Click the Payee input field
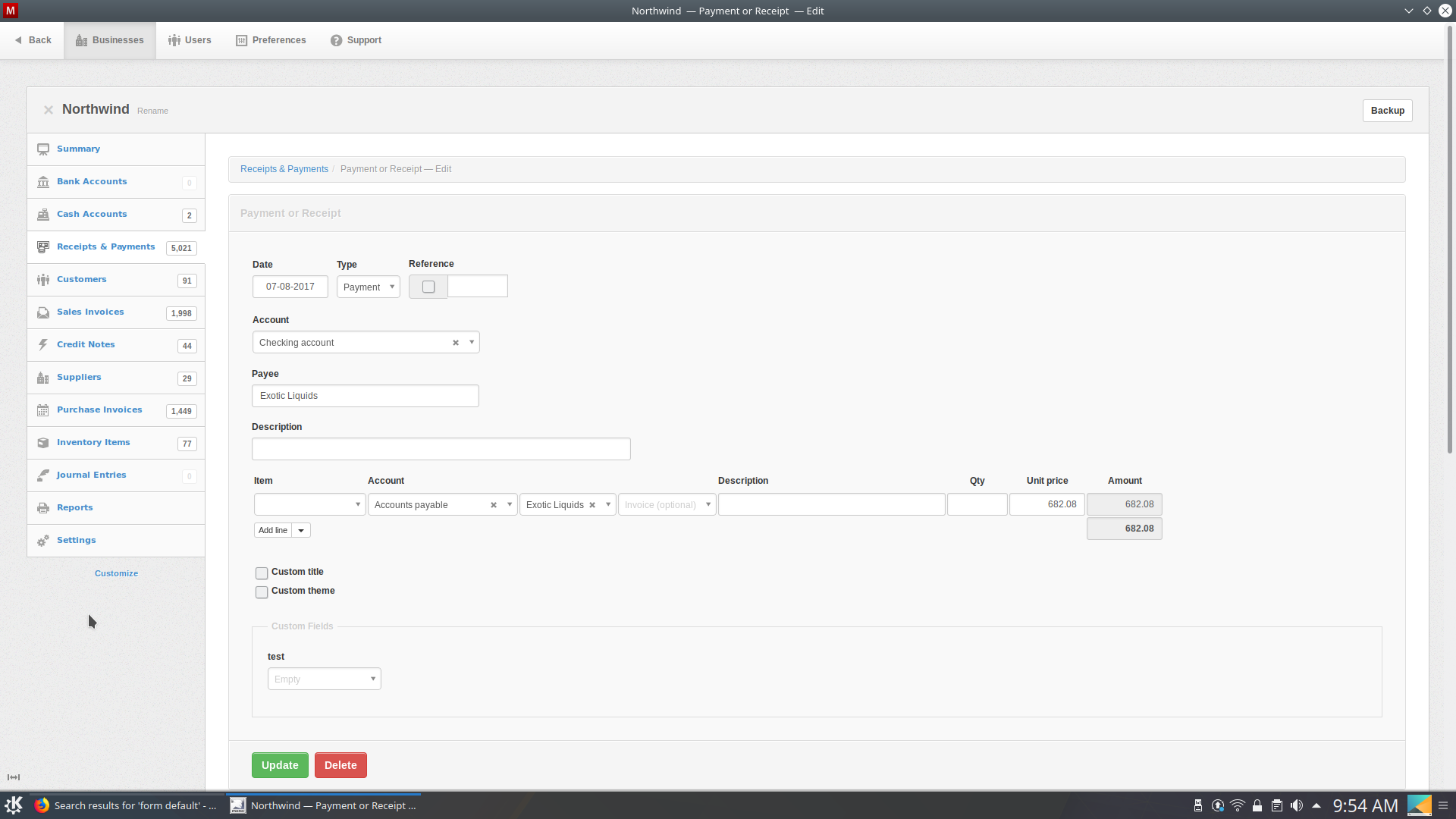The width and height of the screenshot is (1456, 819). point(365,396)
